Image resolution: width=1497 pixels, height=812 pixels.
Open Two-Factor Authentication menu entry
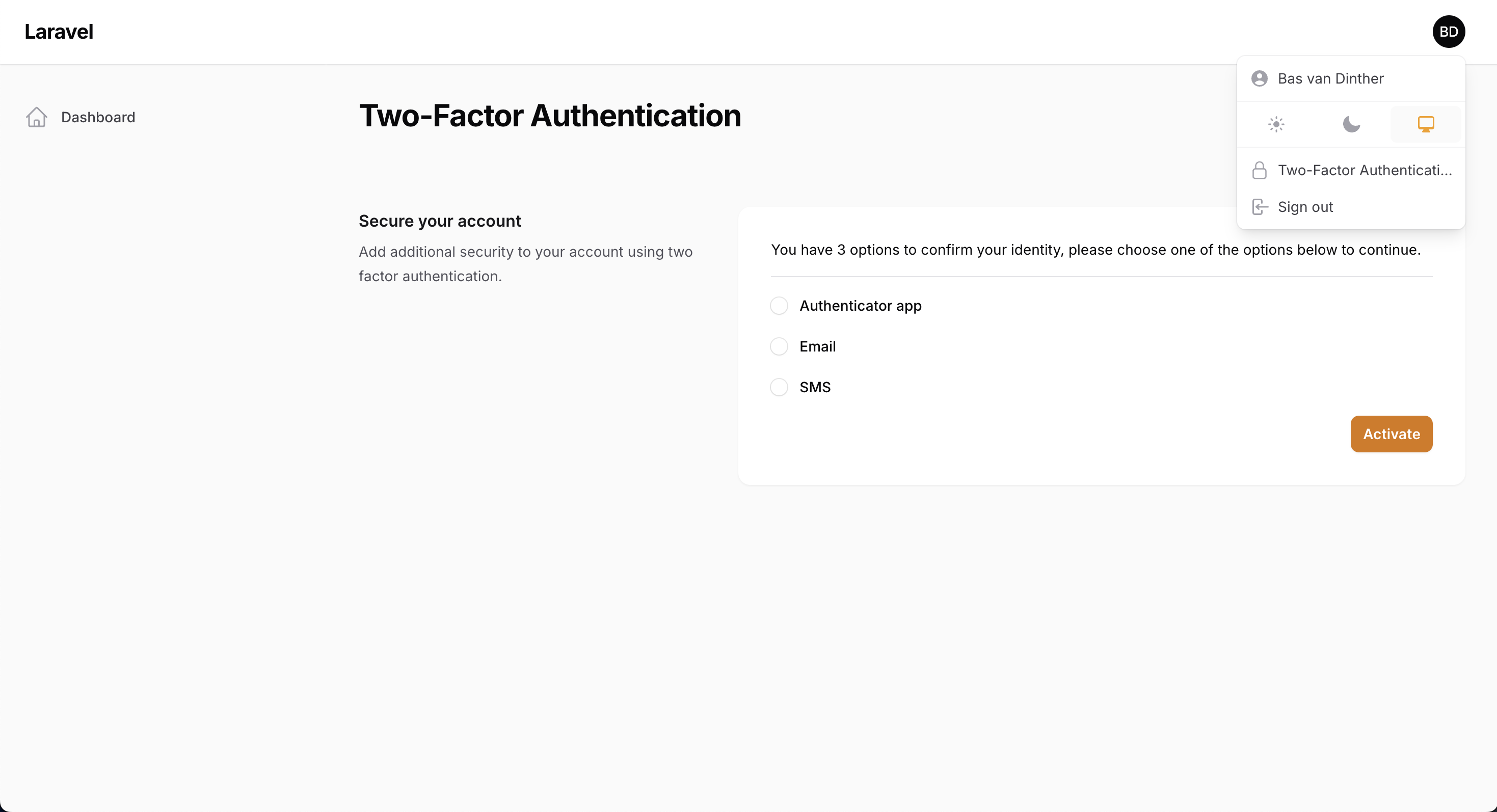point(1364,170)
